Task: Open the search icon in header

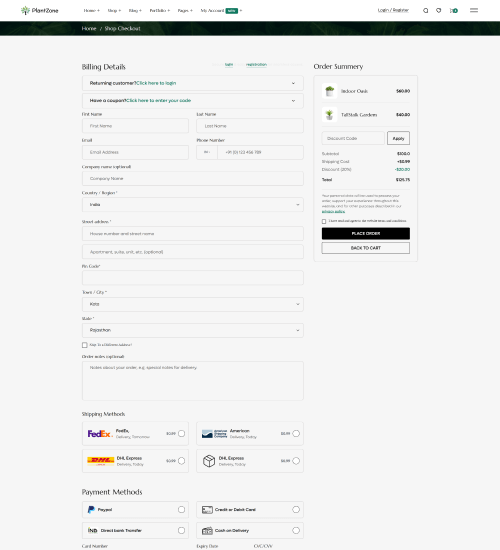Action: coord(426,11)
